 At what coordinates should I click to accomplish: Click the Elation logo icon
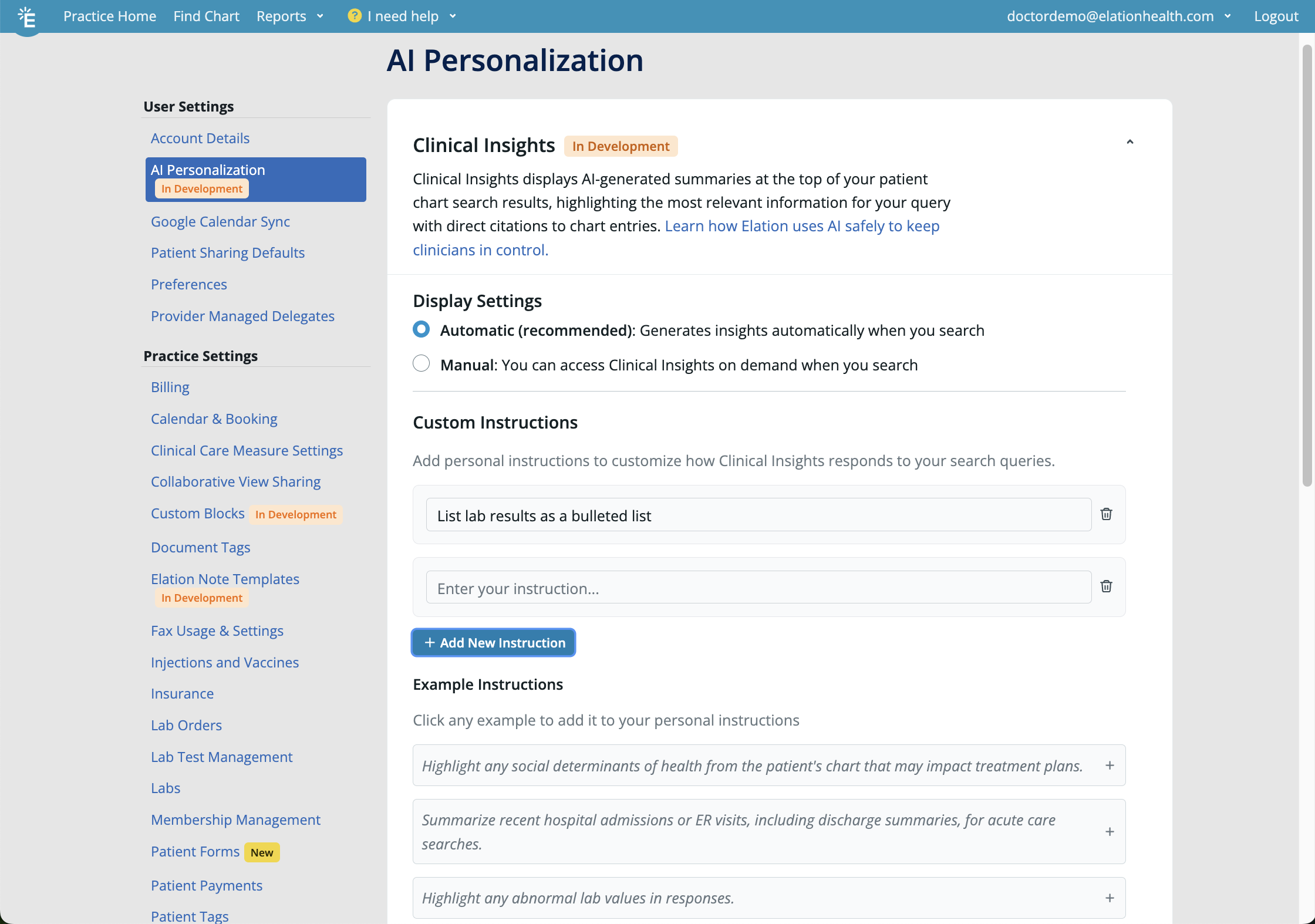27,18
